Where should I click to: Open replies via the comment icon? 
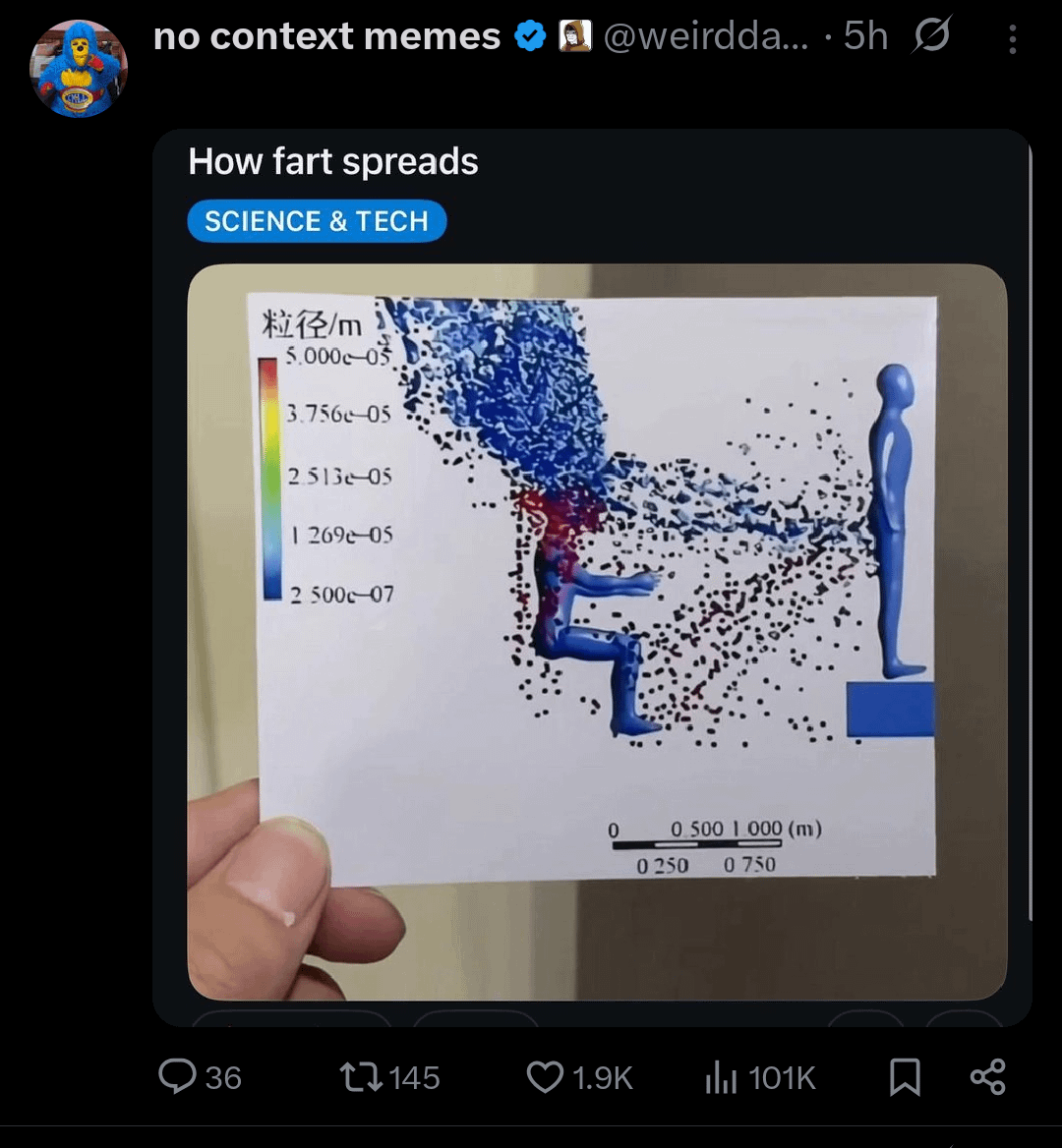point(177,1077)
